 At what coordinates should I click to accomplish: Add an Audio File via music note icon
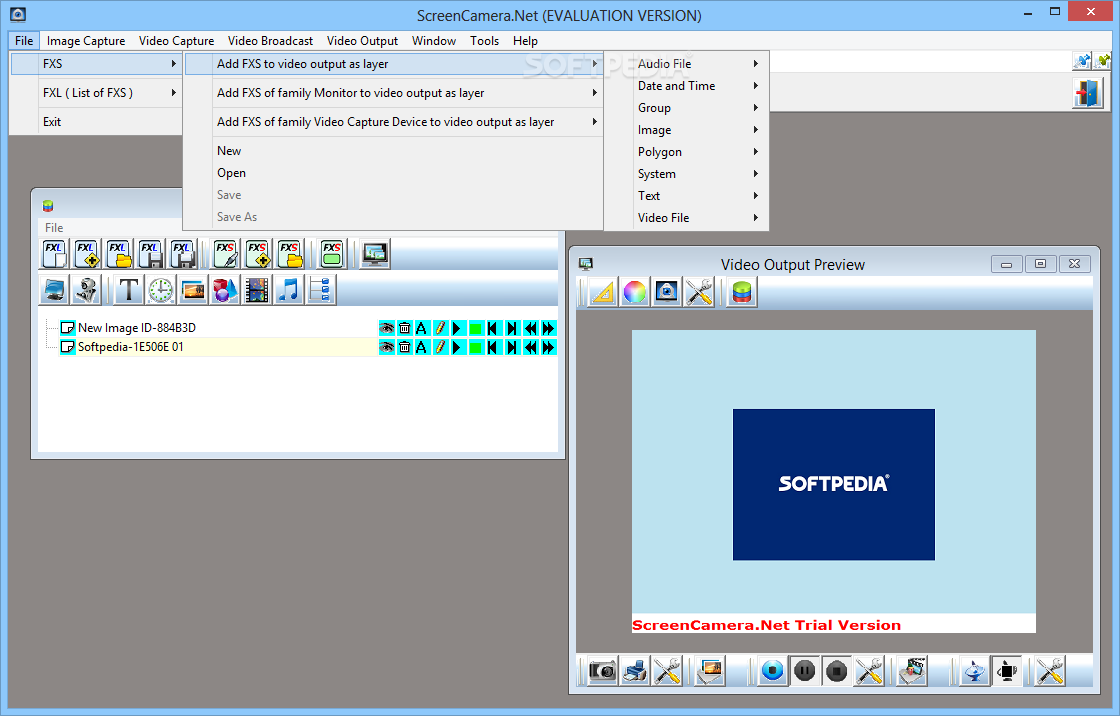289,290
